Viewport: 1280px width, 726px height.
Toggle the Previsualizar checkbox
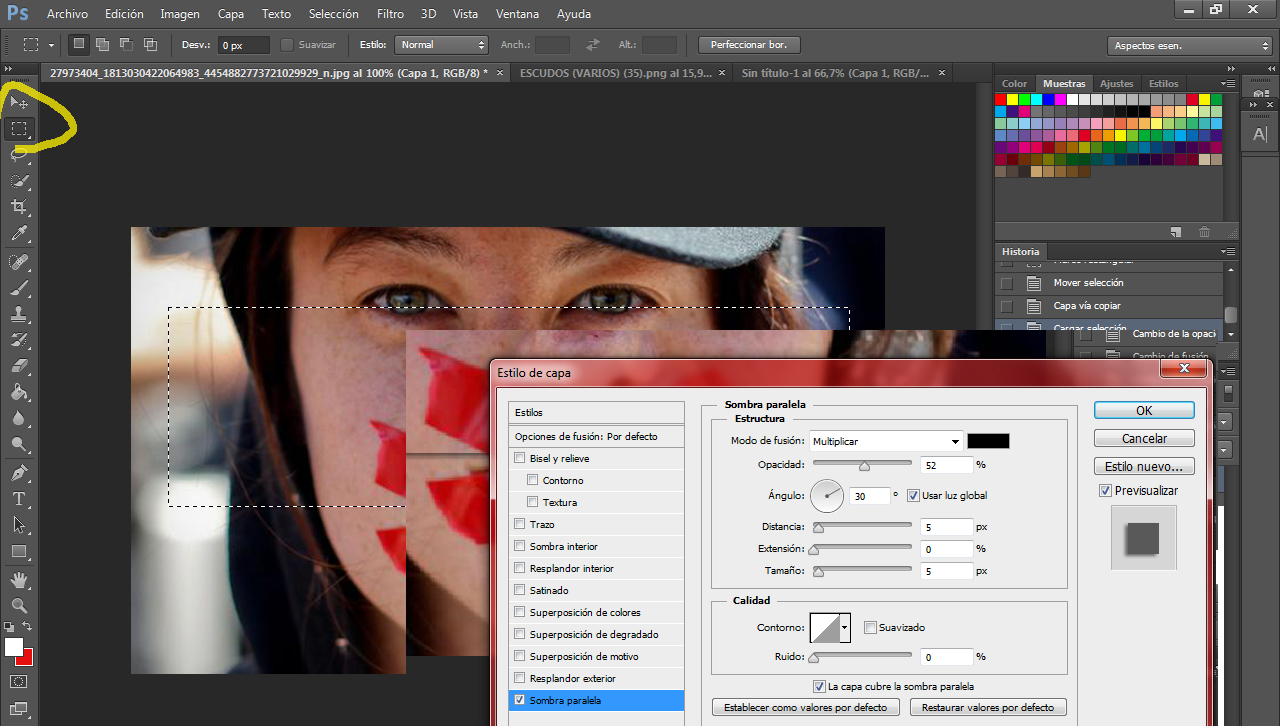point(1105,491)
